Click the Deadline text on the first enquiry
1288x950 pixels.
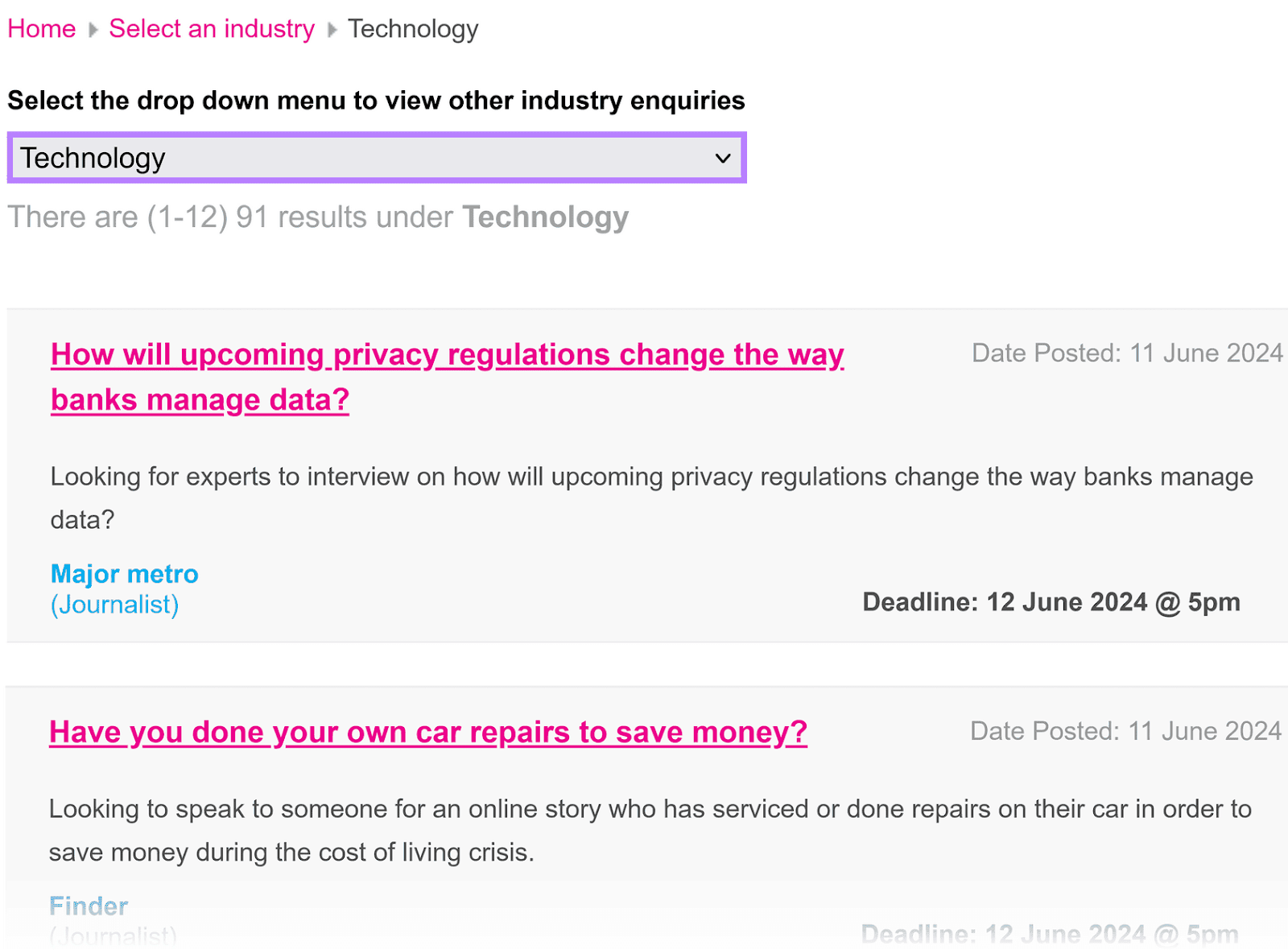[1050, 602]
